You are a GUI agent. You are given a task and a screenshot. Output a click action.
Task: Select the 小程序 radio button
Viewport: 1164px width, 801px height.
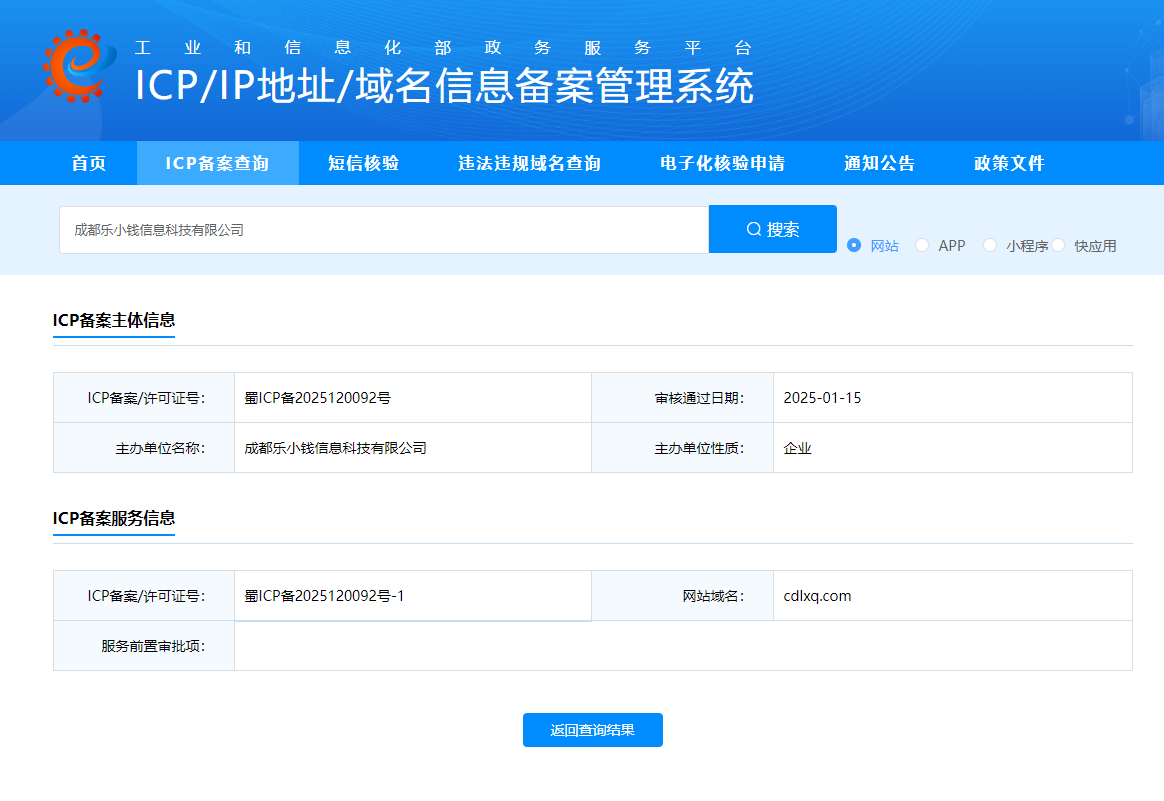tap(990, 245)
